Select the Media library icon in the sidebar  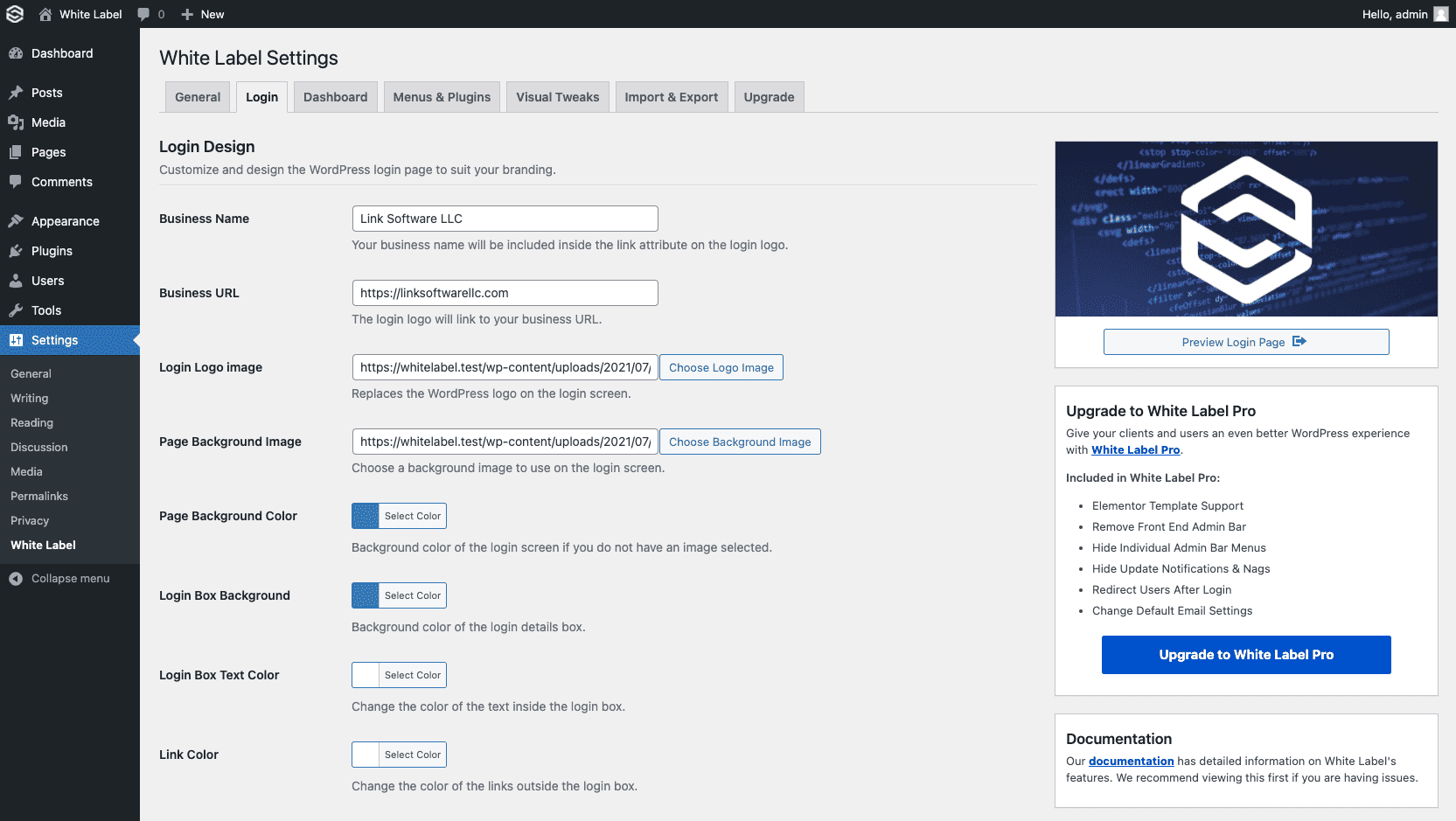17,122
